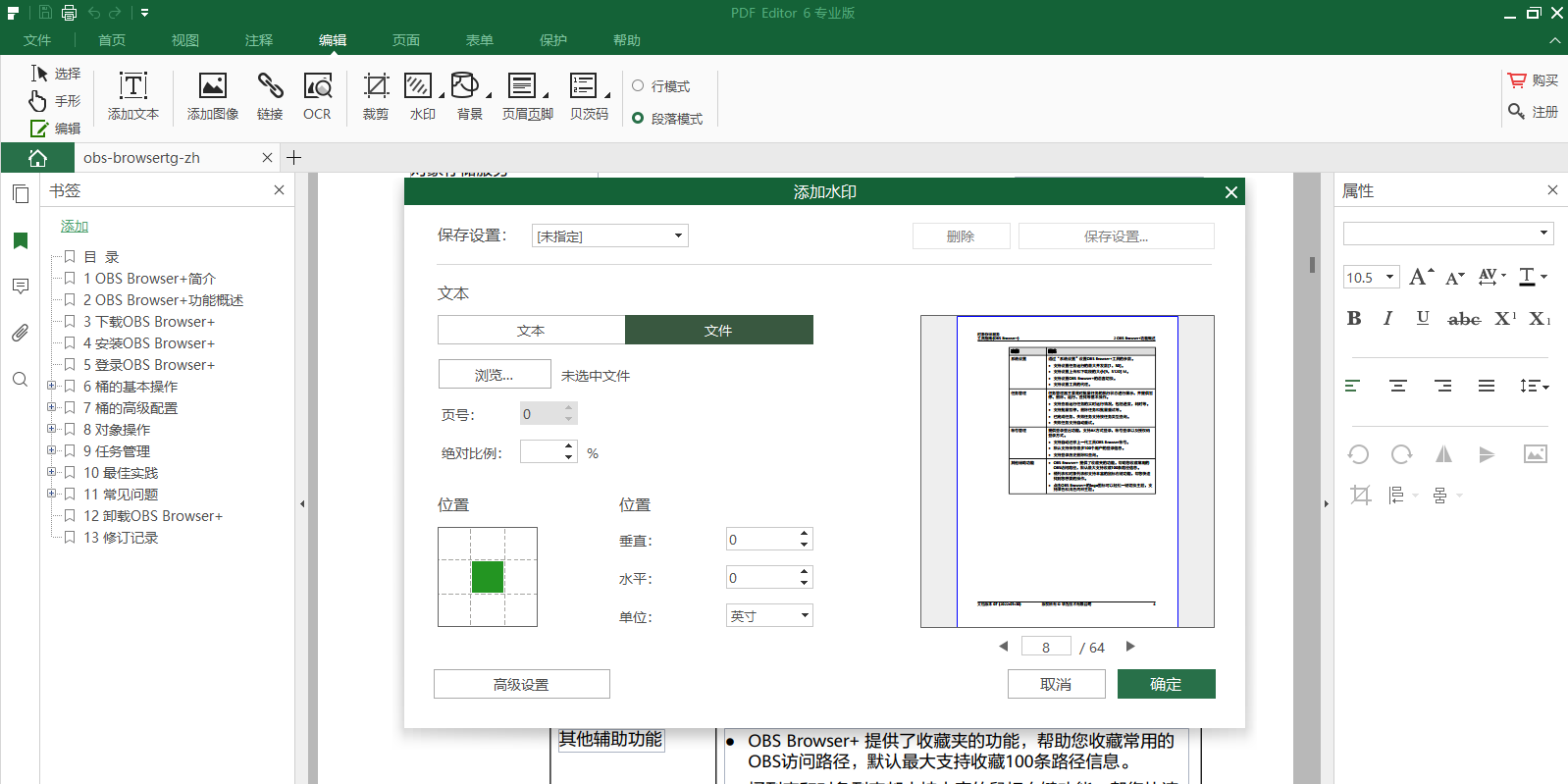Expand the 7 桶的高级配置 bookmark
Image resolution: width=1568 pixels, height=784 pixels.
51,407
